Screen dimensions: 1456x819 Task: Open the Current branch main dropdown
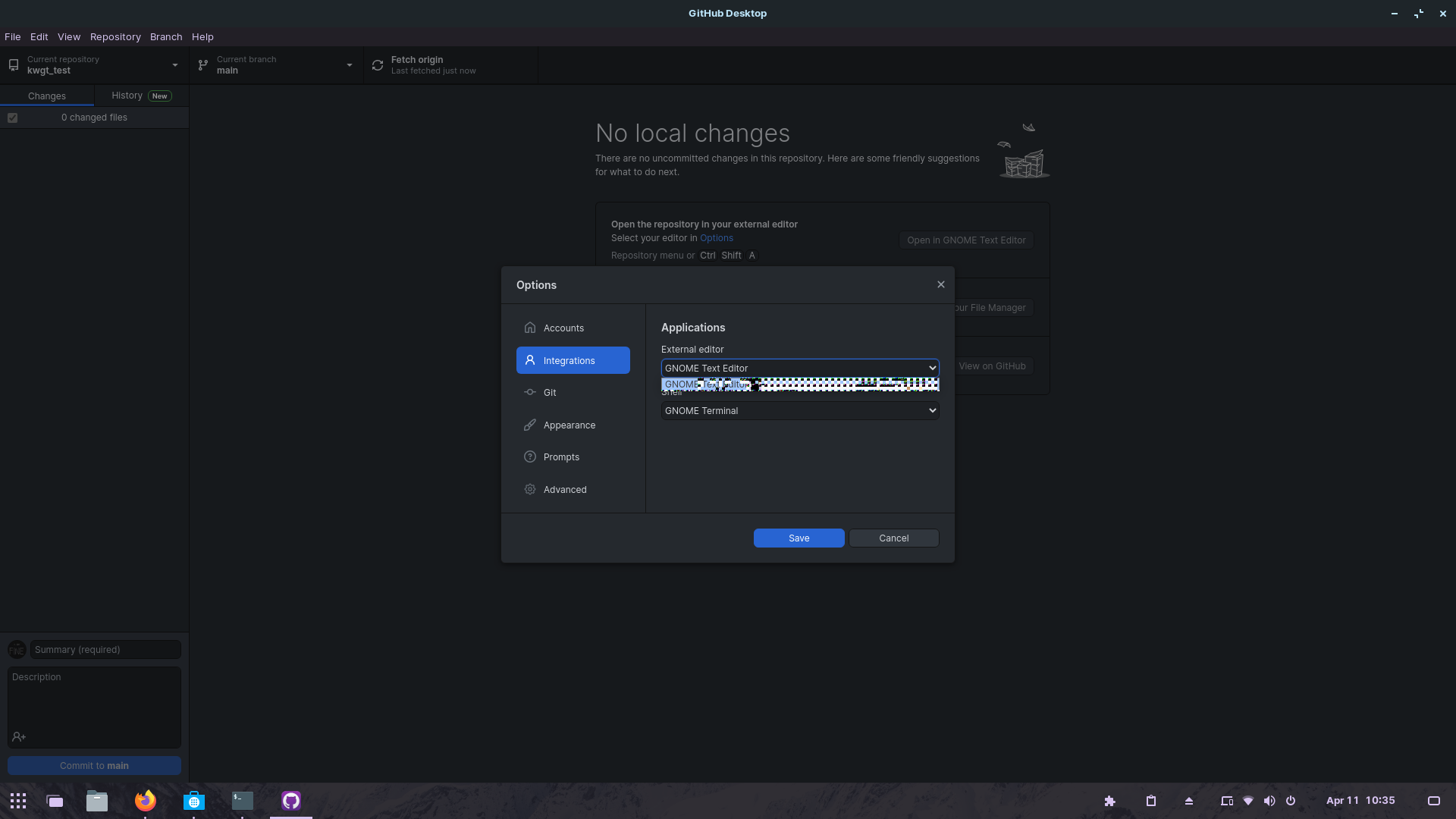pyautogui.click(x=276, y=65)
